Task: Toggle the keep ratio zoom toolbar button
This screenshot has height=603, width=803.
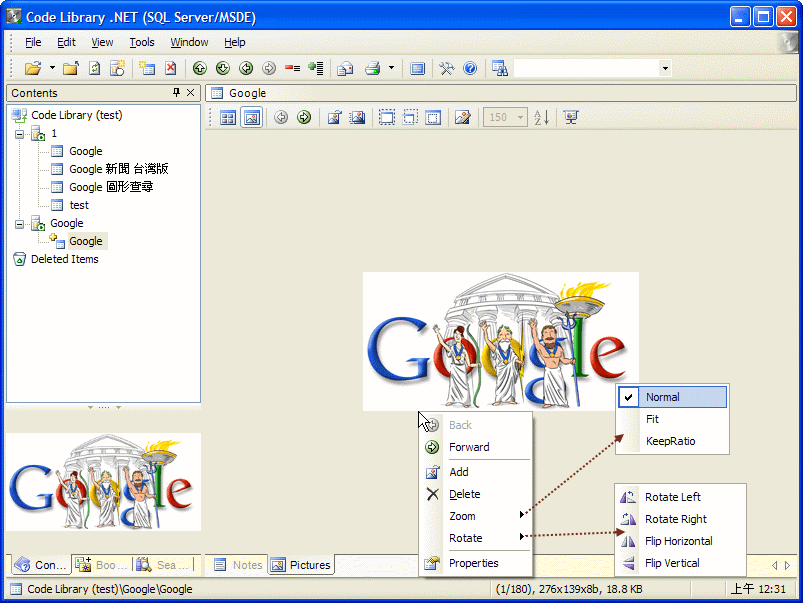Action: [433, 117]
